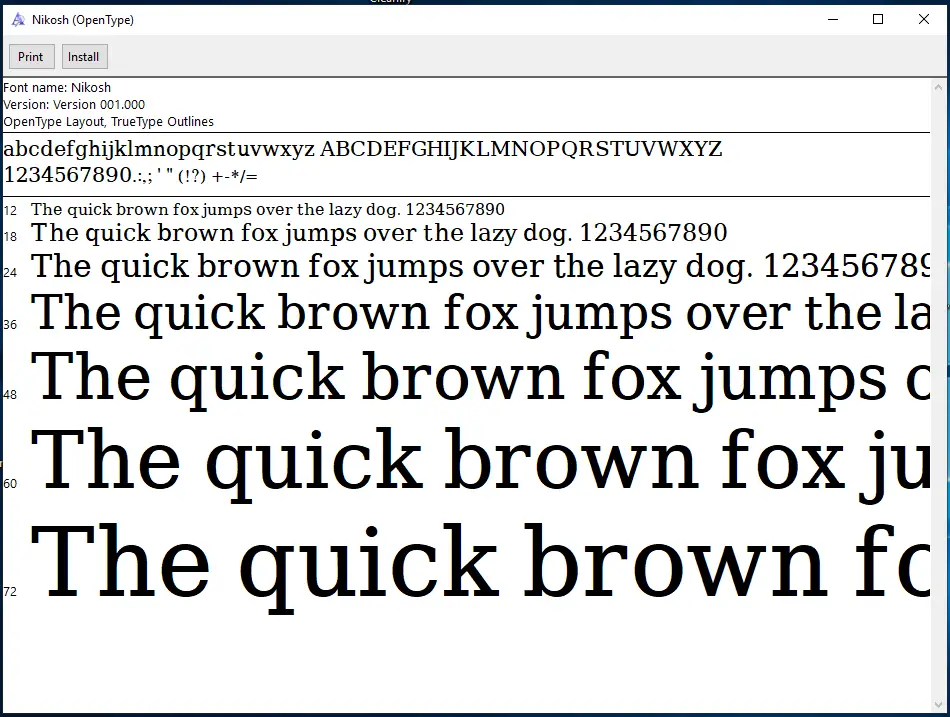
Task: Click the lowercase and uppercase alphabet sample line
Action: 363,149
